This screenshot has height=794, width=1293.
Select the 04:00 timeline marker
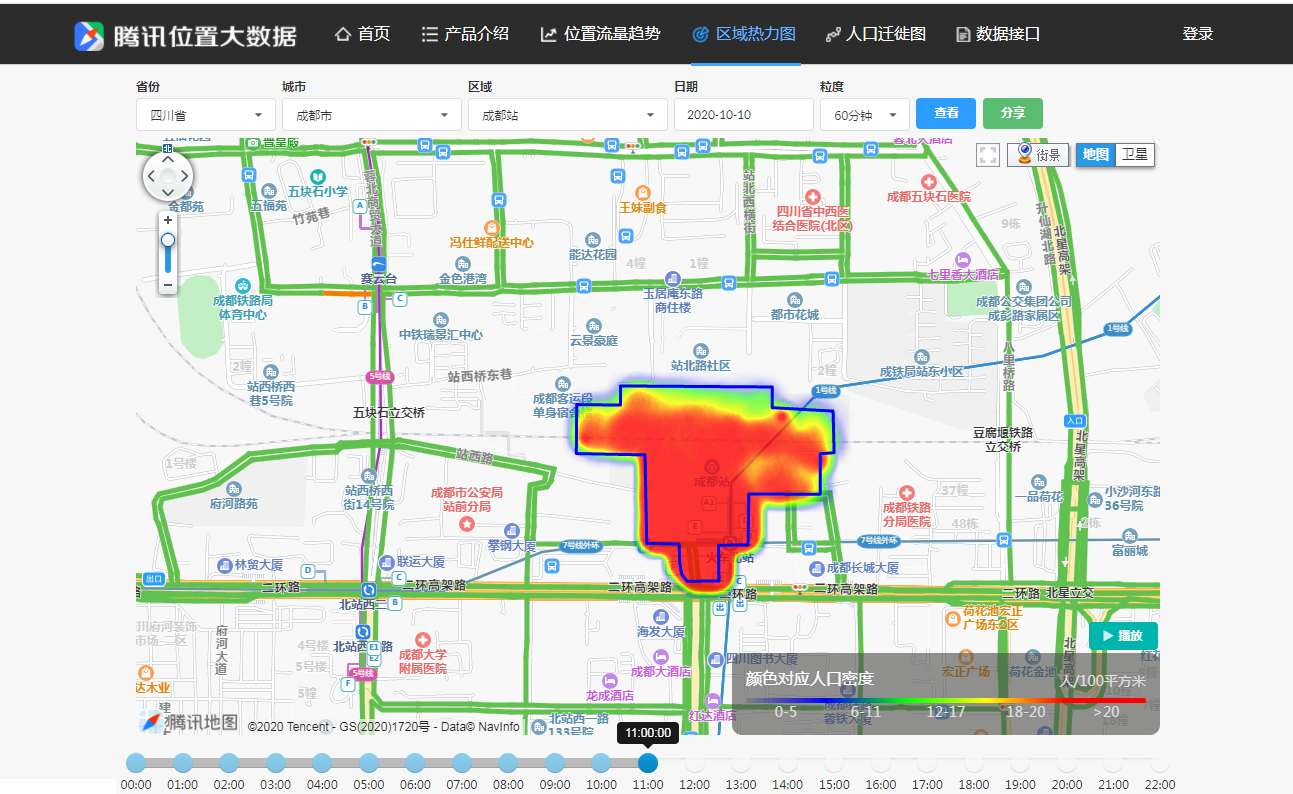point(322,763)
